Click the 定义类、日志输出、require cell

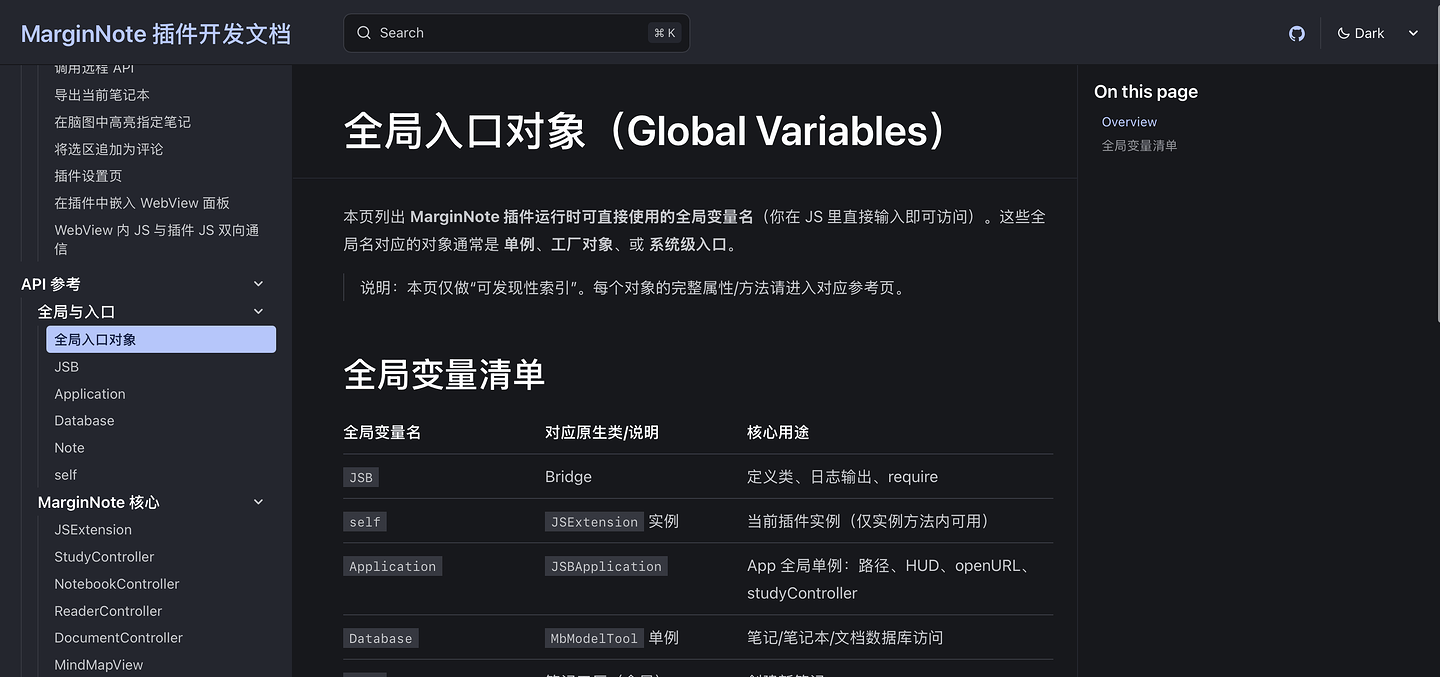click(842, 477)
